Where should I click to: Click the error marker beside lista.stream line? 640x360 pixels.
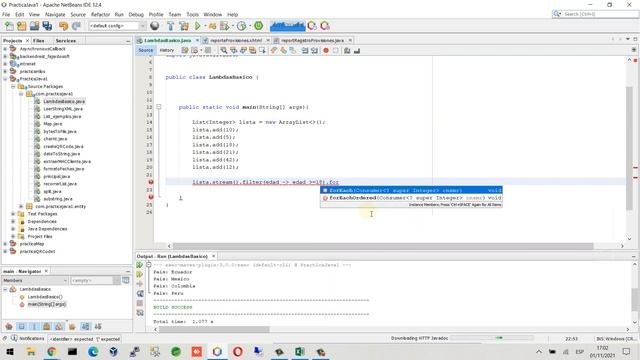(x=150, y=182)
